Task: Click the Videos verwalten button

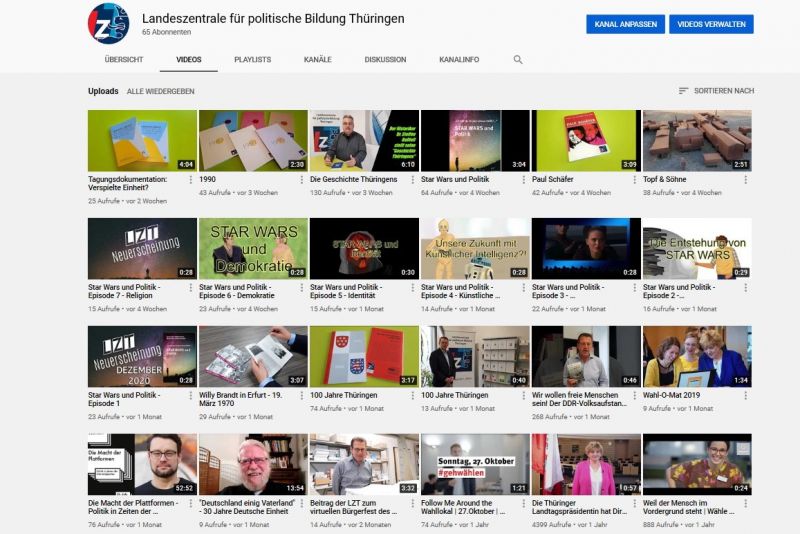Action: [711, 24]
